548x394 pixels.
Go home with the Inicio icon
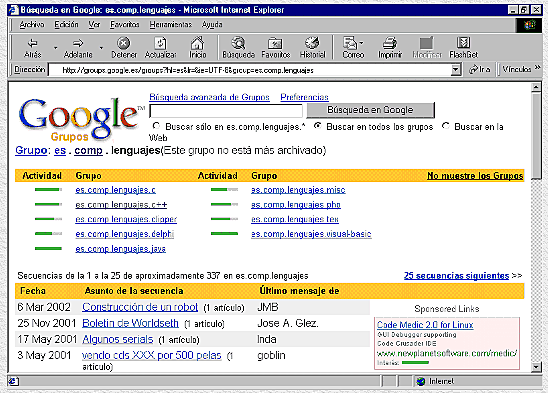(x=197, y=43)
